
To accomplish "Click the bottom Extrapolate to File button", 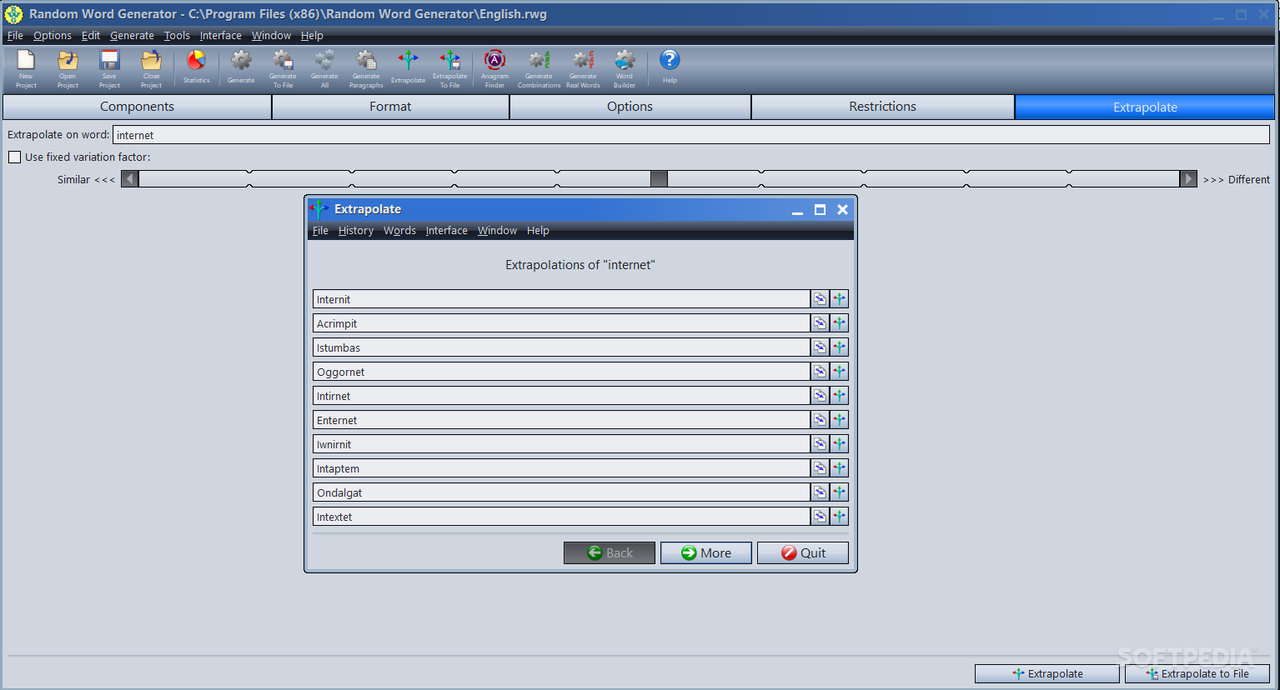I will [x=1197, y=674].
